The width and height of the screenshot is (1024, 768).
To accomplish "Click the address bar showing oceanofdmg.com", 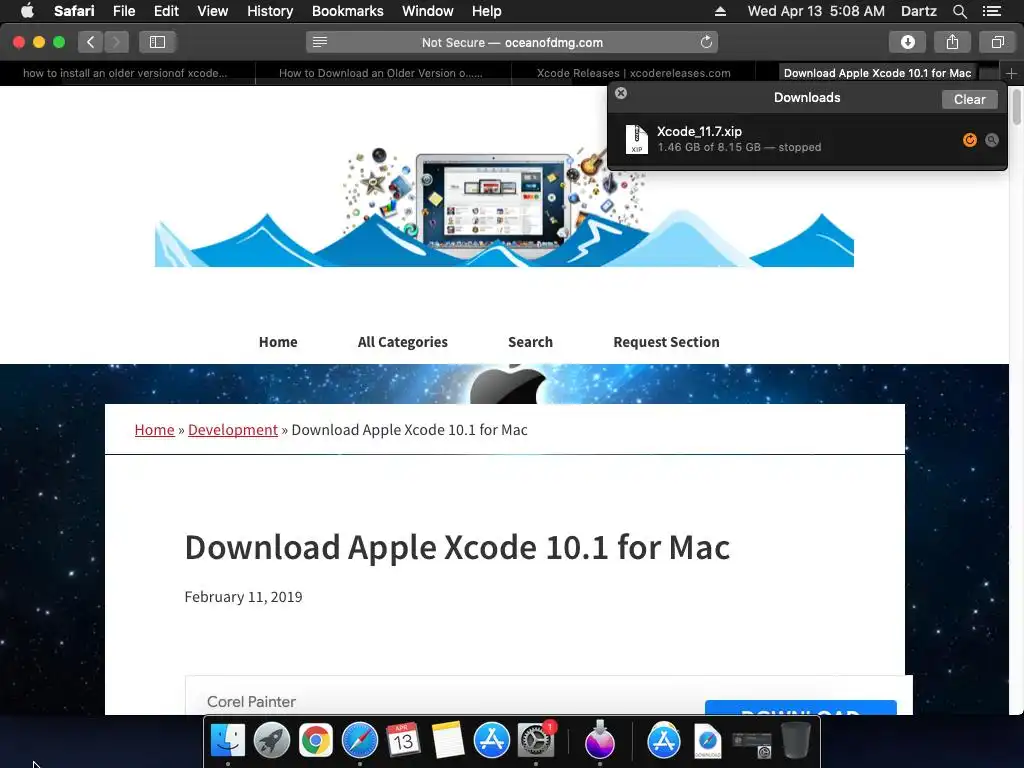I will tap(512, 42).
